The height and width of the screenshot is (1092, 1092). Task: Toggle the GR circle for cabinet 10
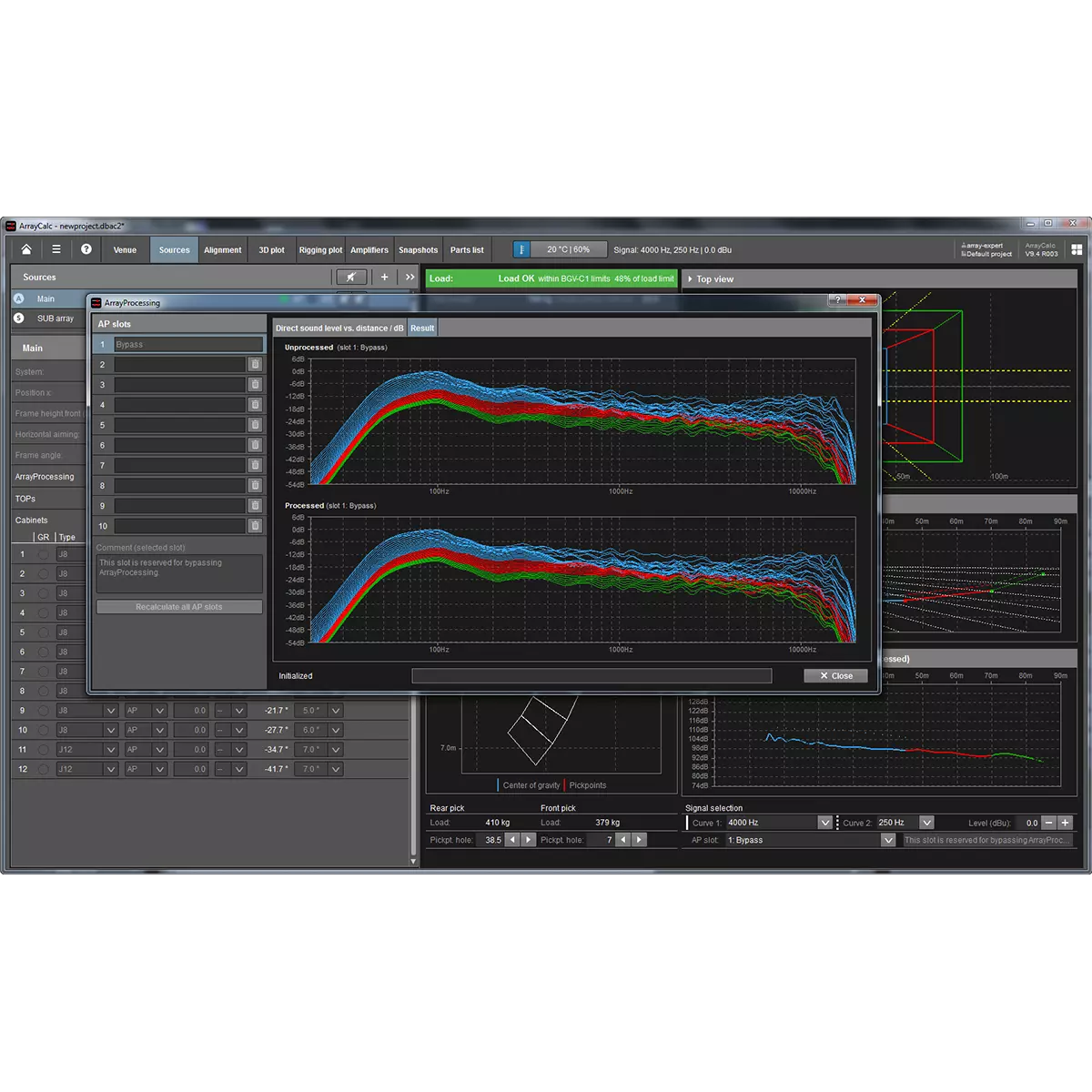click(43, 730)
